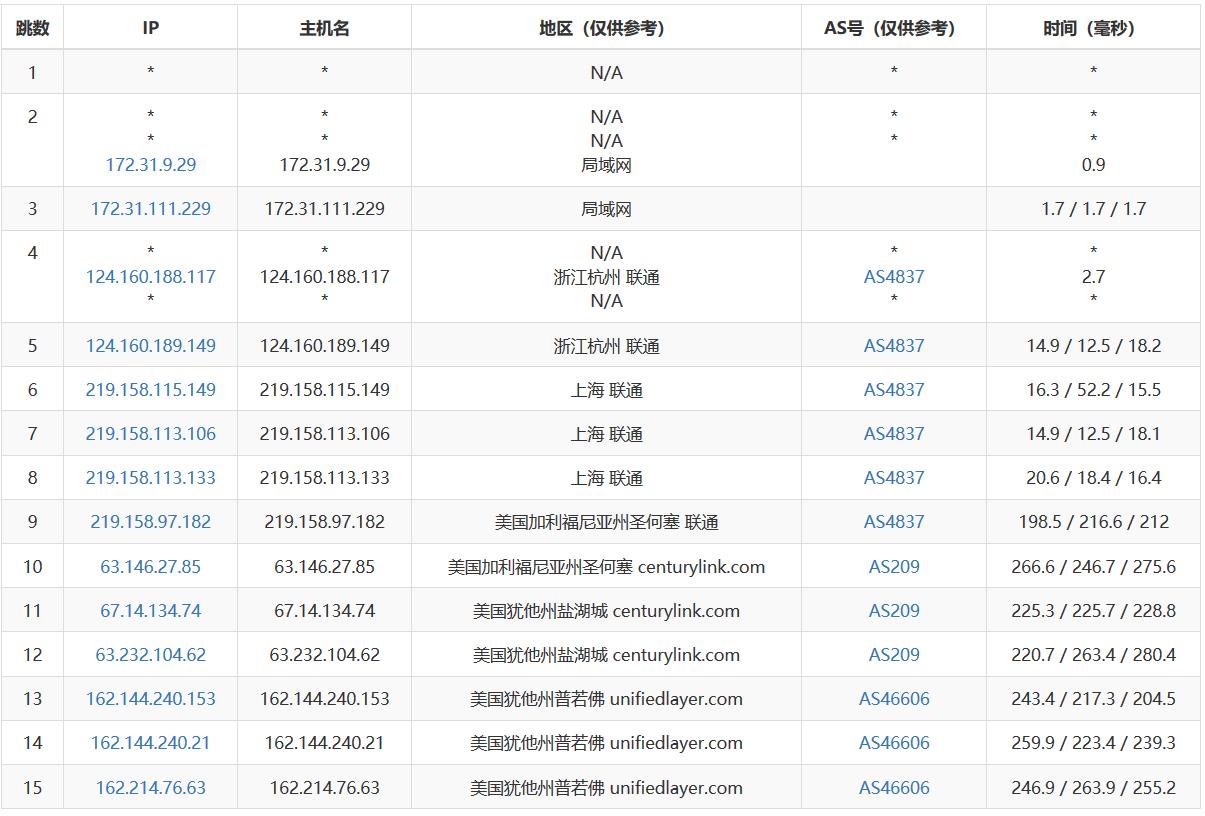This screenshot has width=1205, height=816.
Task: Click the 跳数 column header
Action: click(32, 27)
